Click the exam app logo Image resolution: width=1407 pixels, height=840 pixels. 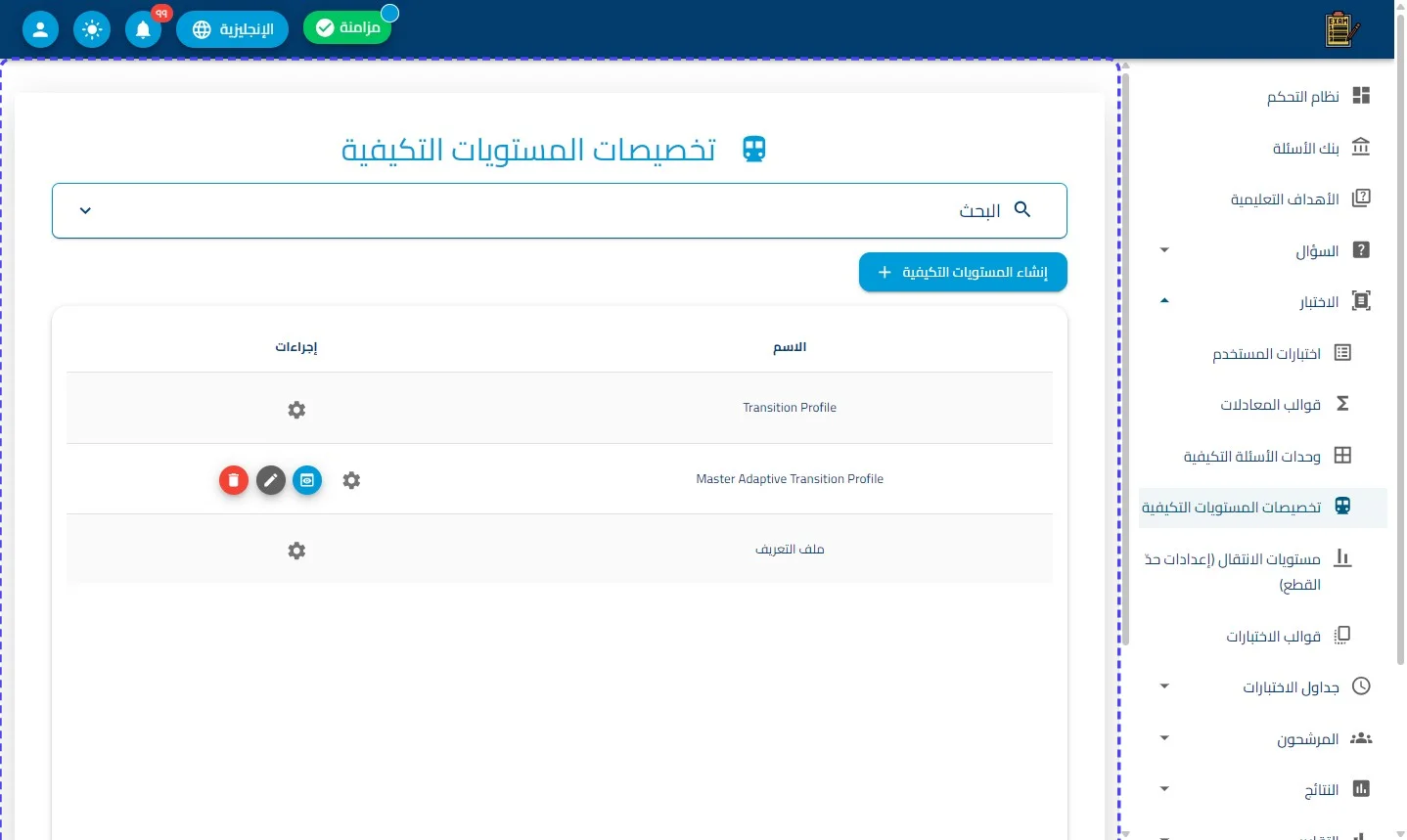click(1341, 29)
